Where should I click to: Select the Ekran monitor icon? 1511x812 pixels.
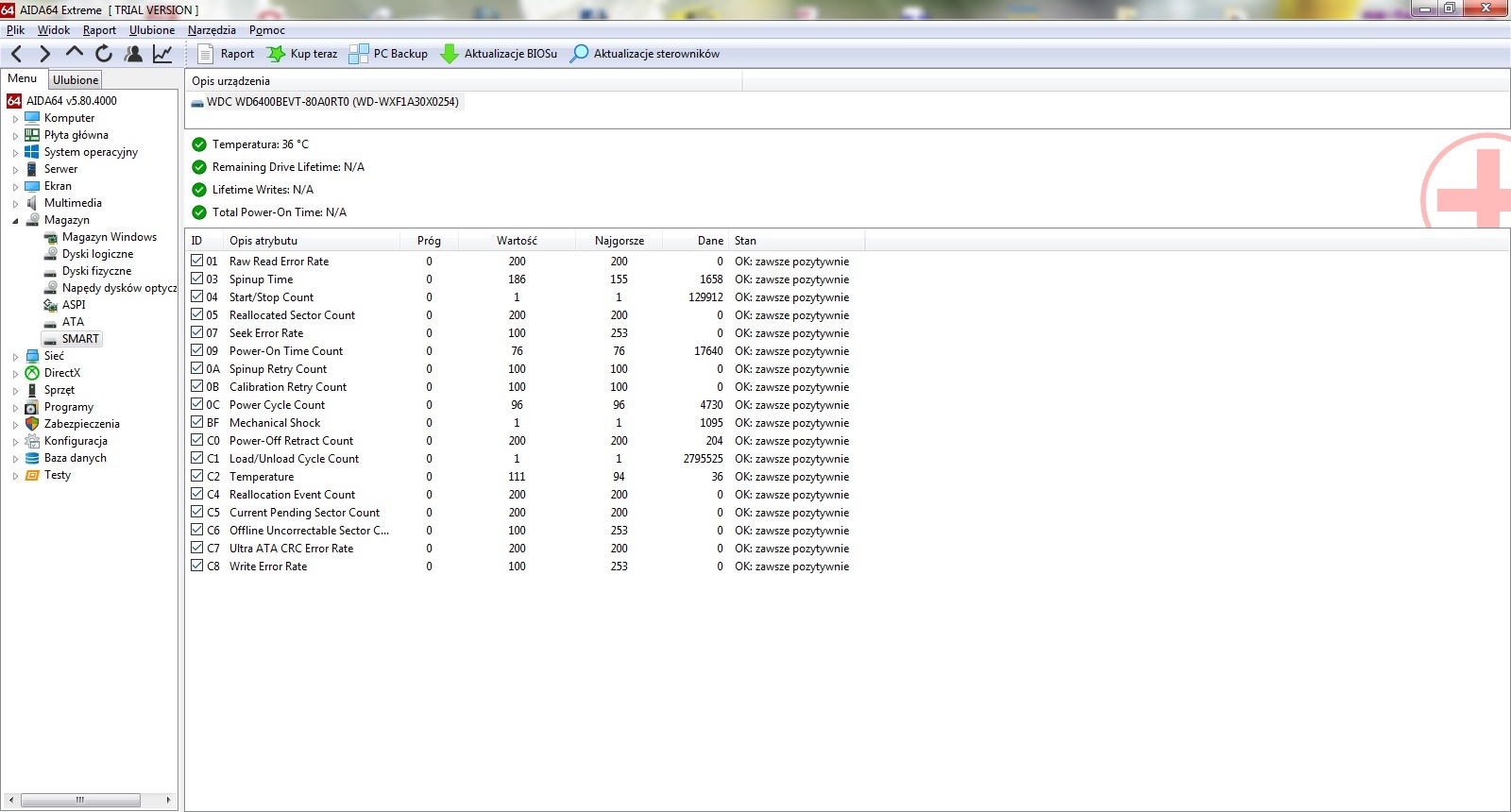pyautogui.click(x=33, y=186)
